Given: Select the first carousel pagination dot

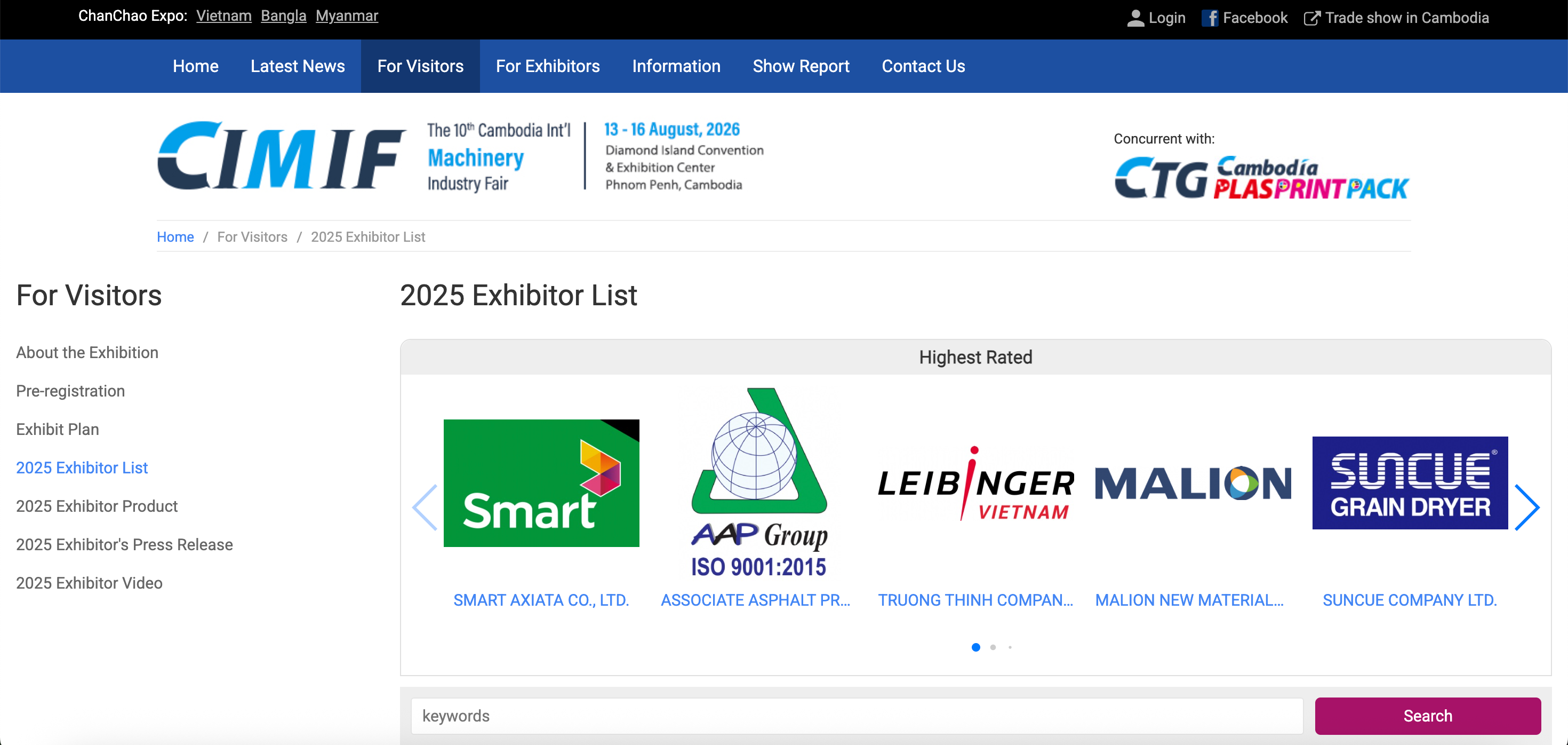Looking at the screenshot, I should [976, 647].
